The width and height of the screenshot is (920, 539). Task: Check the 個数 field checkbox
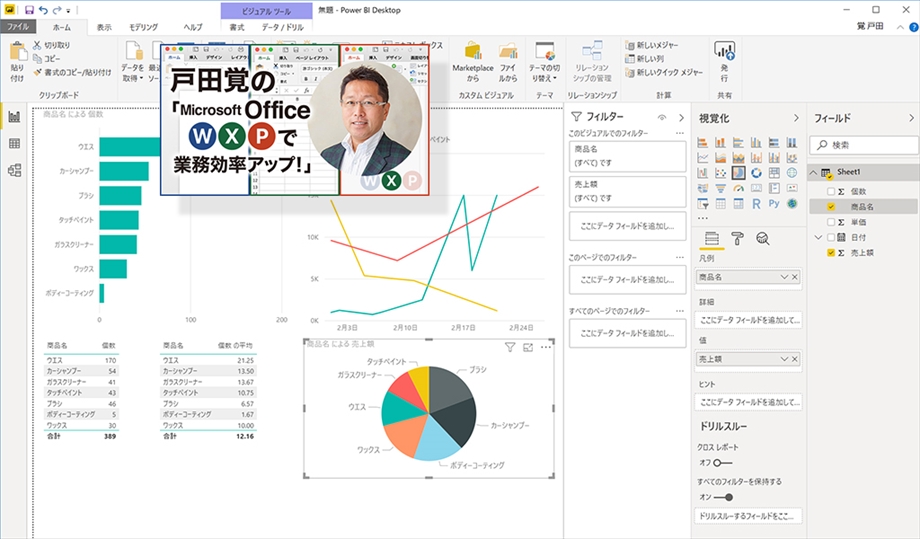tap(831, 191)
